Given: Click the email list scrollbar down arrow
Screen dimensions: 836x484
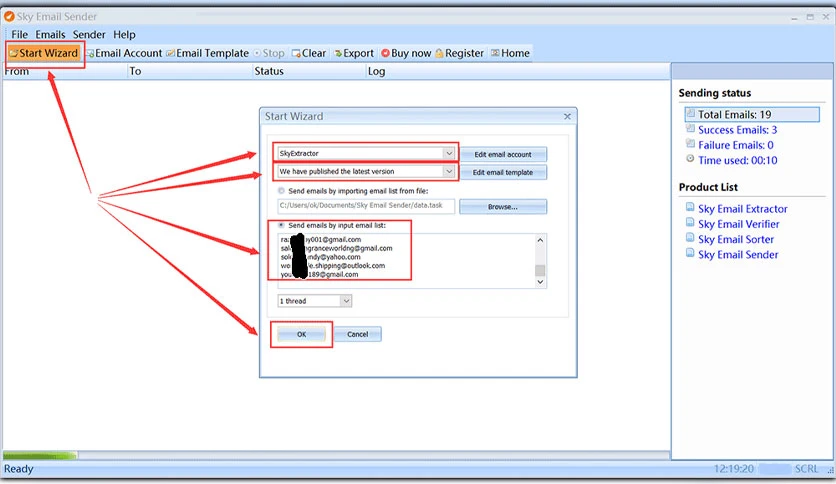Looking at the screenshot, I should [x=540, y=282].
